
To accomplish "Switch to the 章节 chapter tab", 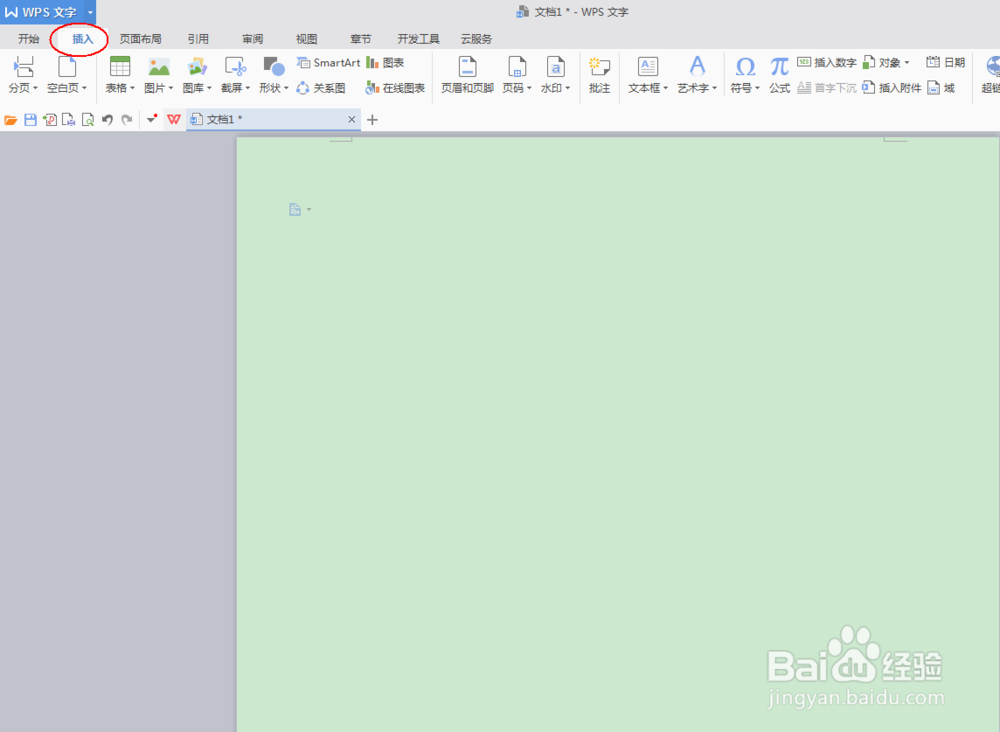I will (360, 39).
